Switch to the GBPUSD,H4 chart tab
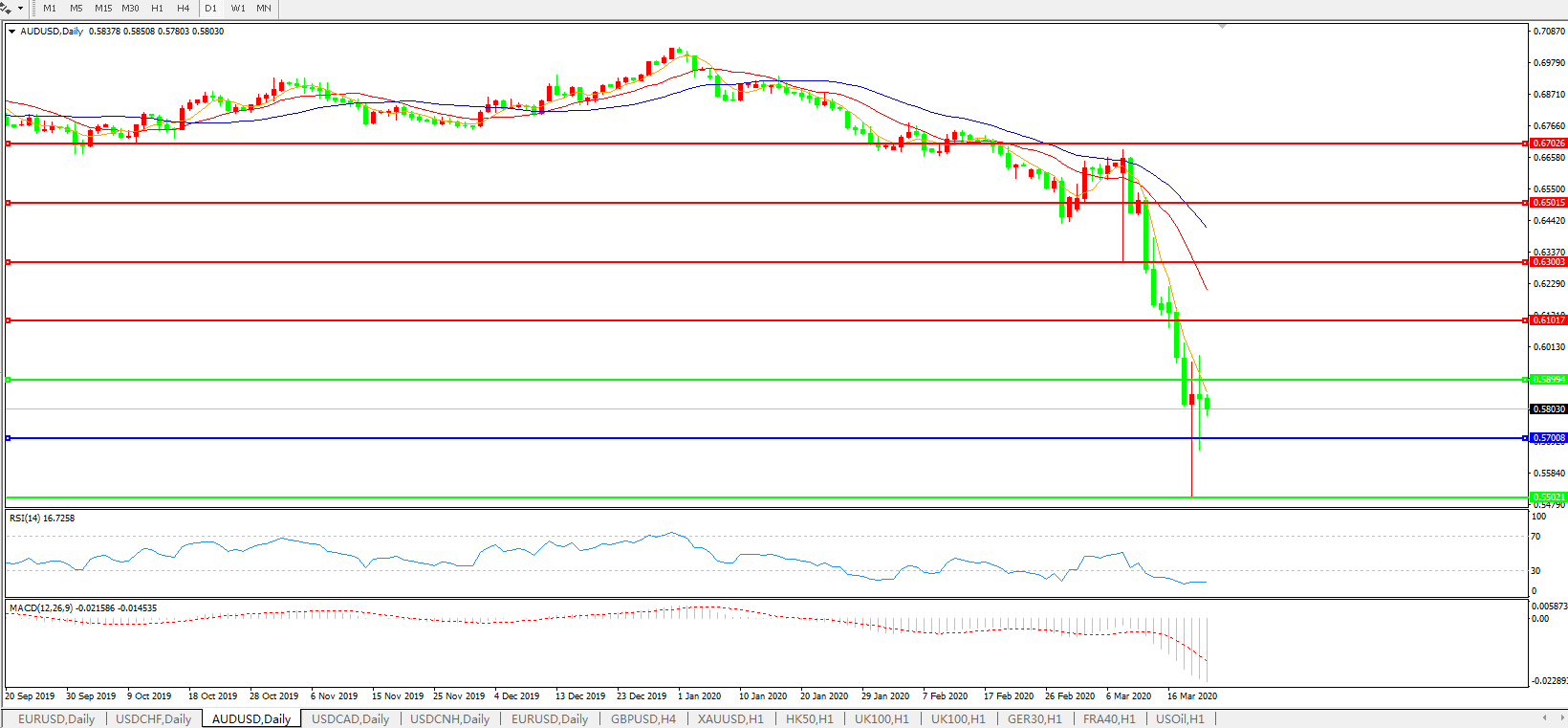The height and width of the screenshot is (728, 1568). pyautogui.click(x=643, y=718)
